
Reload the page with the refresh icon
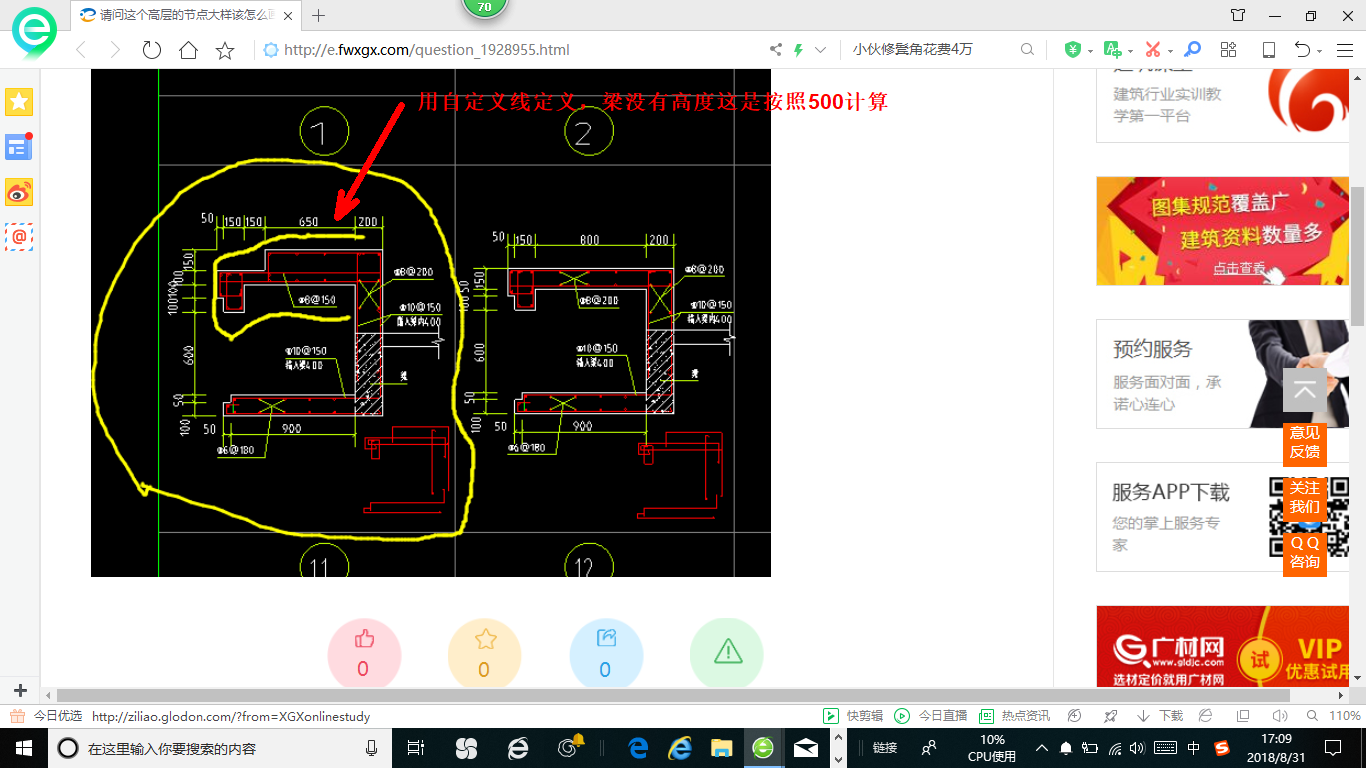click(152, 50)
